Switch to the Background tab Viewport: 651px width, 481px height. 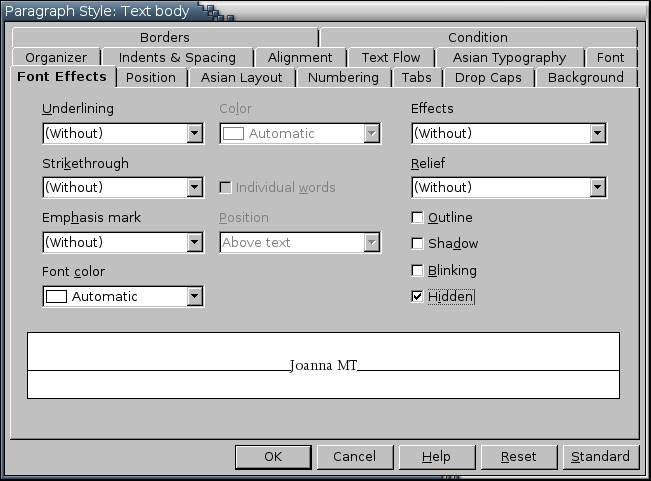click(586, 77)
